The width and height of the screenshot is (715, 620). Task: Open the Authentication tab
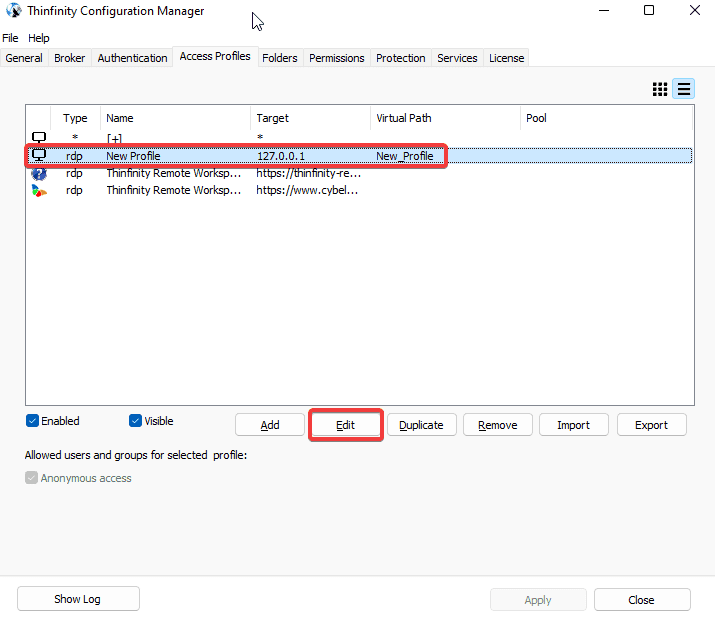[132, 58]
